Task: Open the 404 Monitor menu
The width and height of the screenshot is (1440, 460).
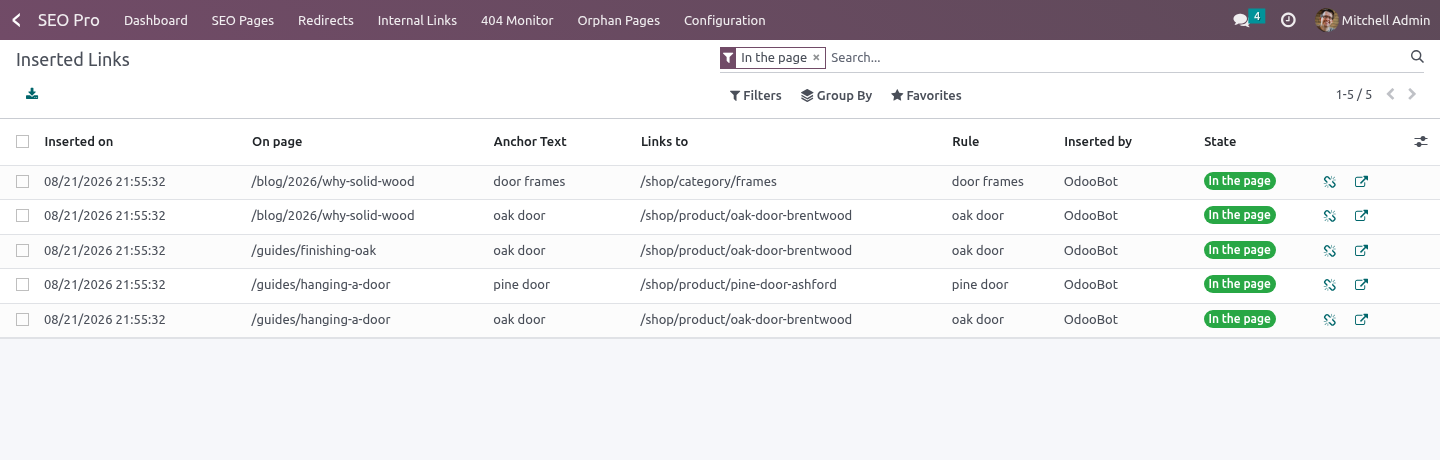Action: tap(517, 20)
